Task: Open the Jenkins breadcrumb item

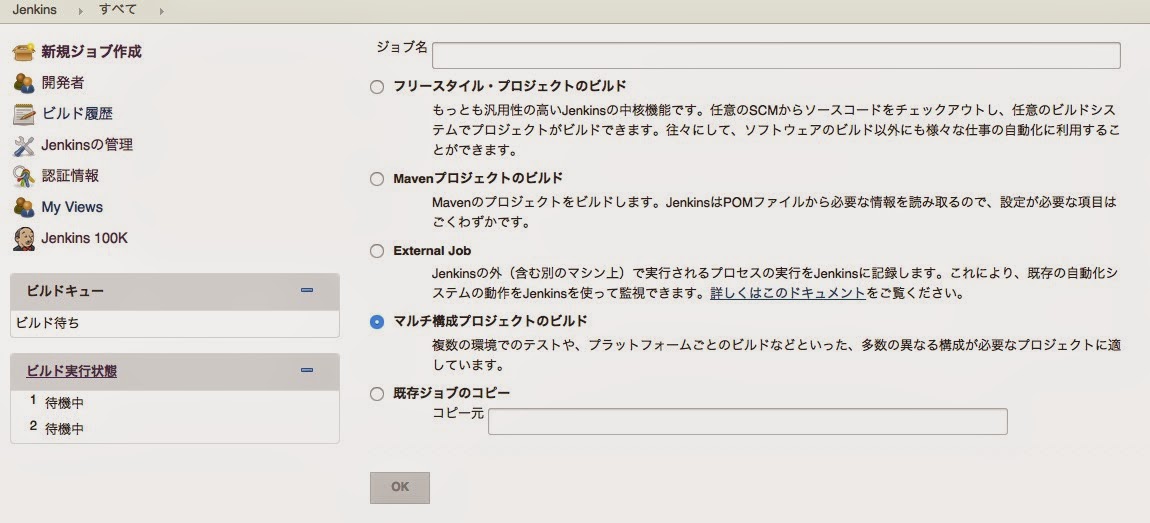Action: coord(35,10)
